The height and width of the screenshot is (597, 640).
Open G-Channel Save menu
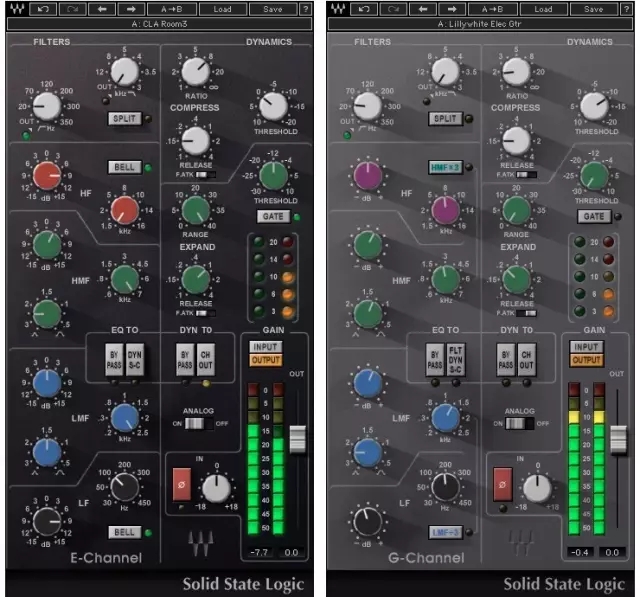[x=593, y=9]
